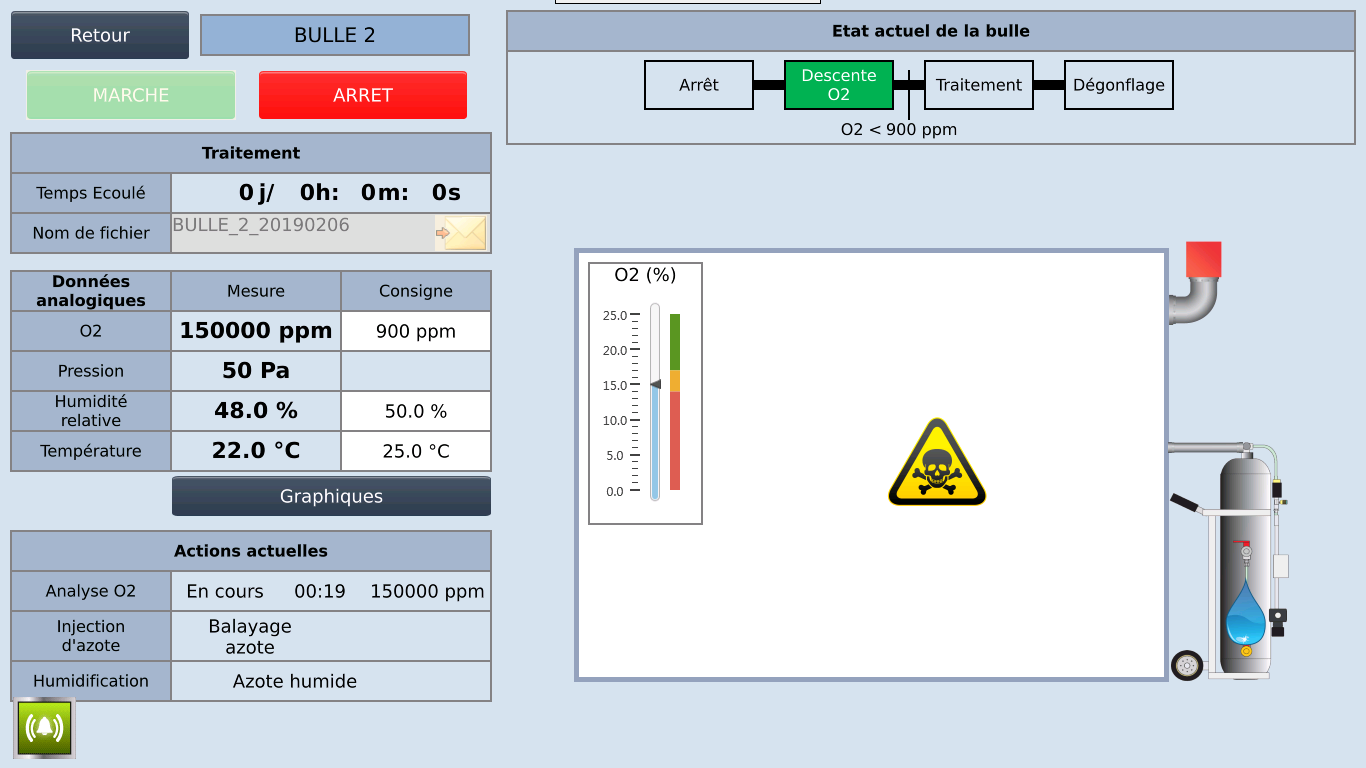
Task: Click the toxic skull warning sign
Action: pos(937,463)
